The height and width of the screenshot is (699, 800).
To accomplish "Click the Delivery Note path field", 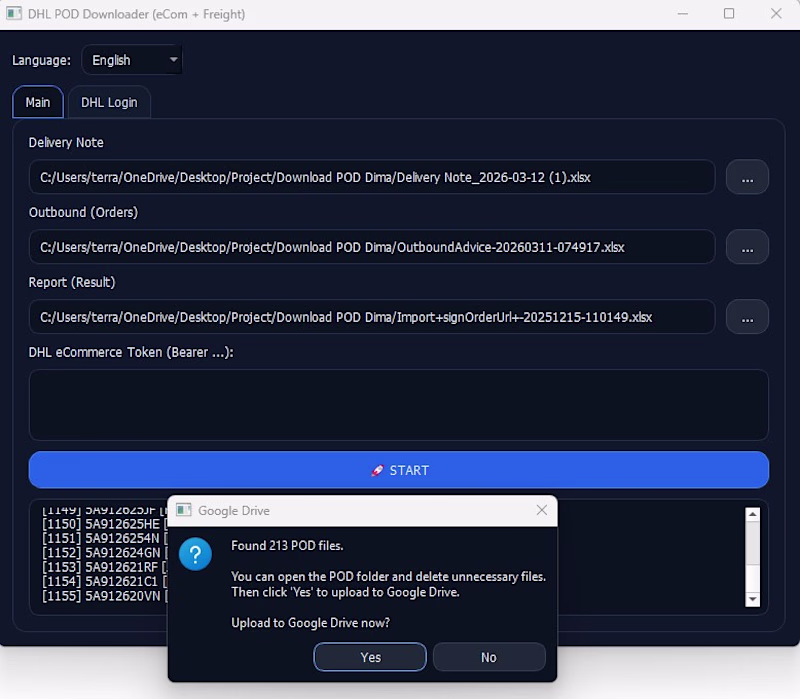I will (x=372, y=177).
